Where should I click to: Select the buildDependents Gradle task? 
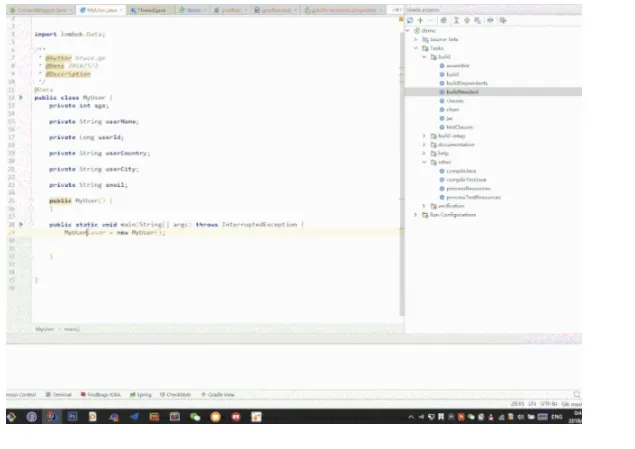[467, 83]
